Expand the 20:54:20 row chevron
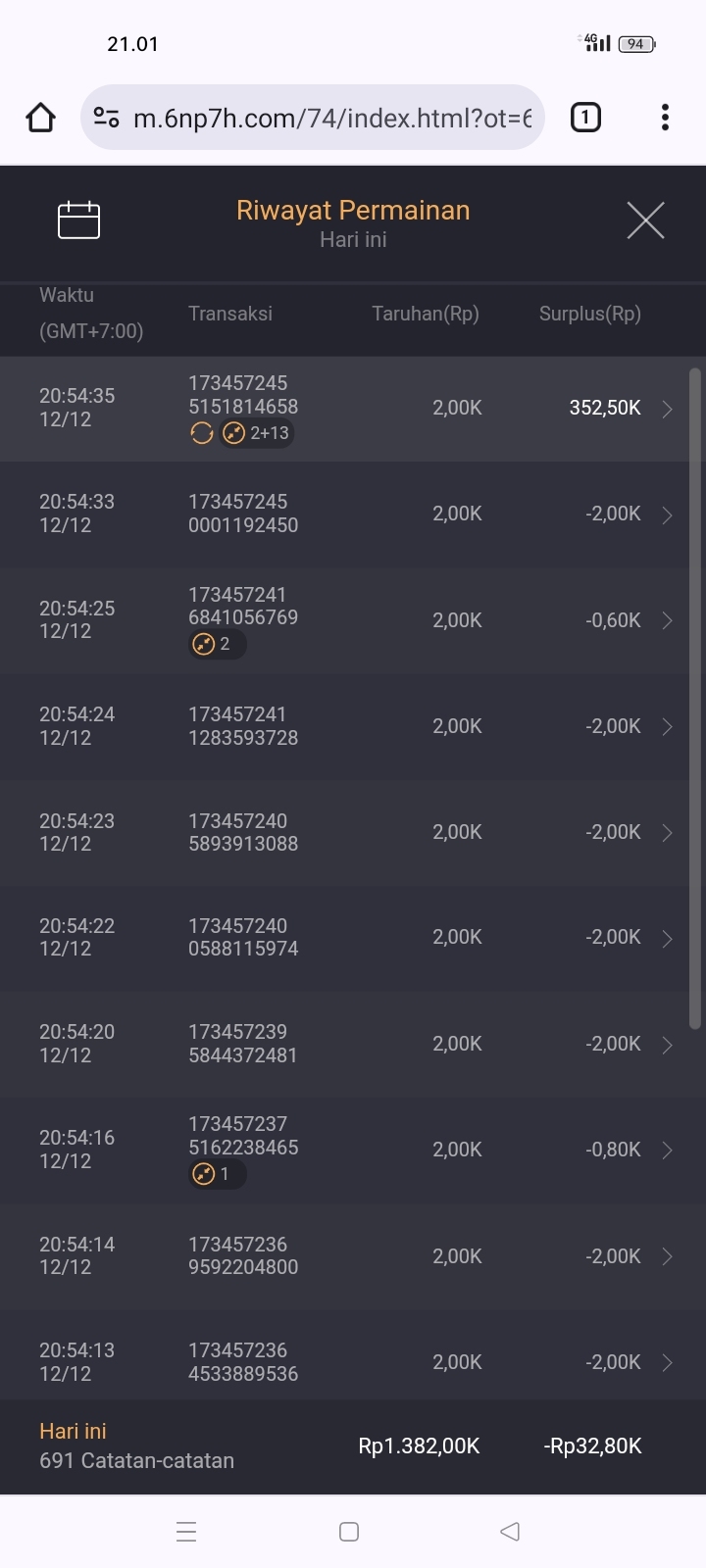Viewport: 706px width, 1568px height. [667, 1045]
